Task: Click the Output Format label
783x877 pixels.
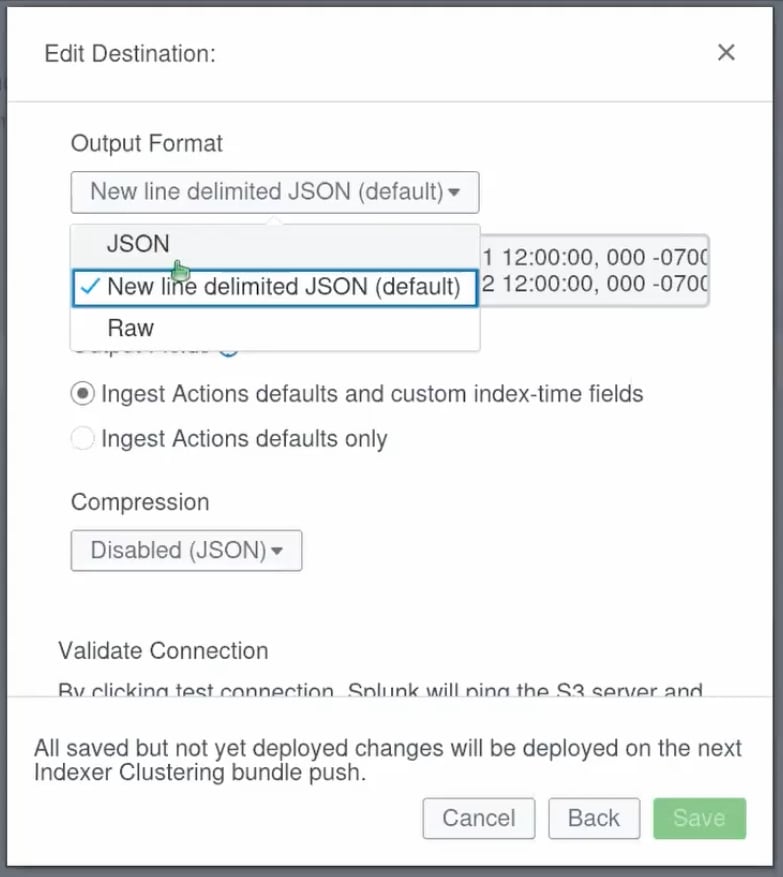Action: pyautogui.click(x=147, y=143)
